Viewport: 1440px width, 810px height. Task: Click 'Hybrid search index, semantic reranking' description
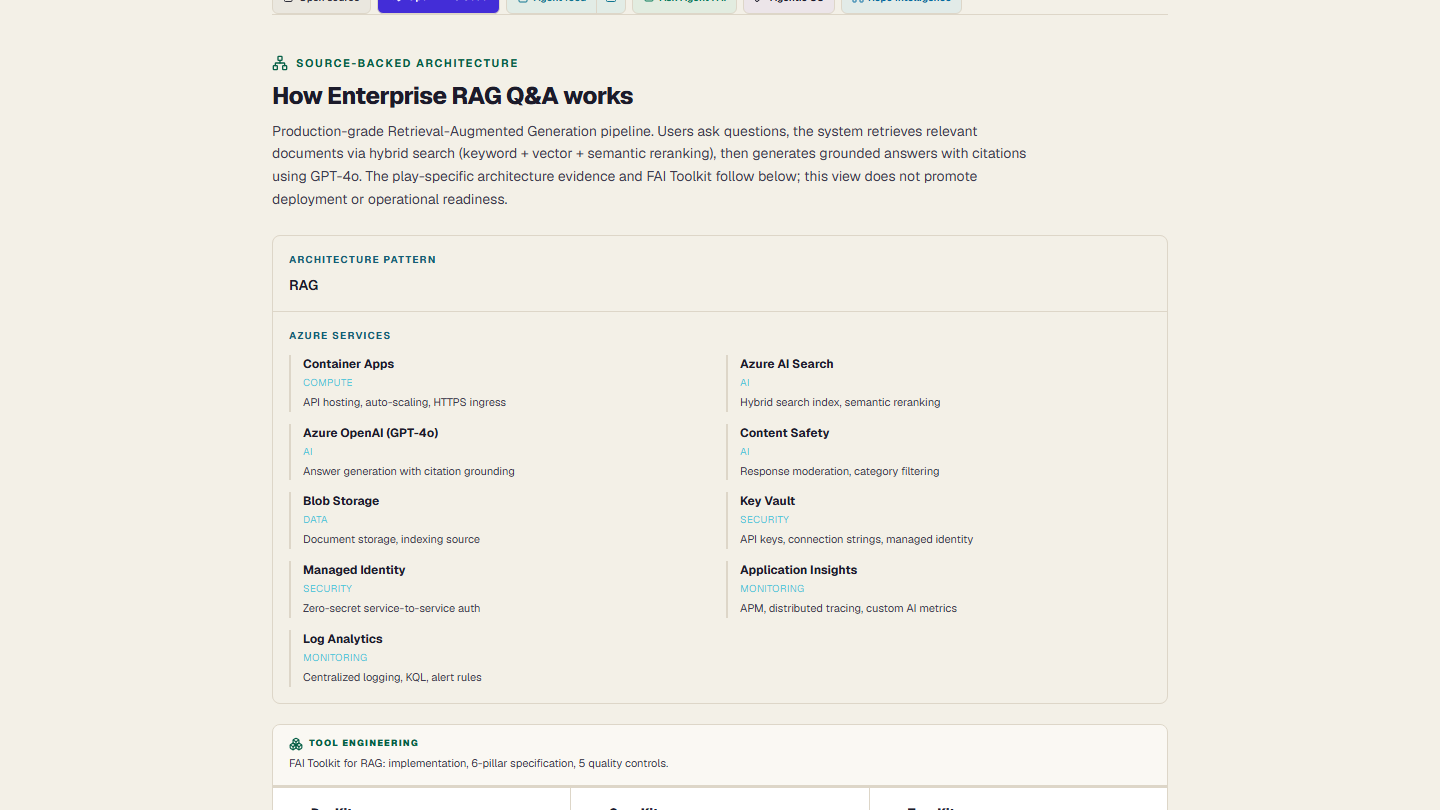(x=840, y=402)
